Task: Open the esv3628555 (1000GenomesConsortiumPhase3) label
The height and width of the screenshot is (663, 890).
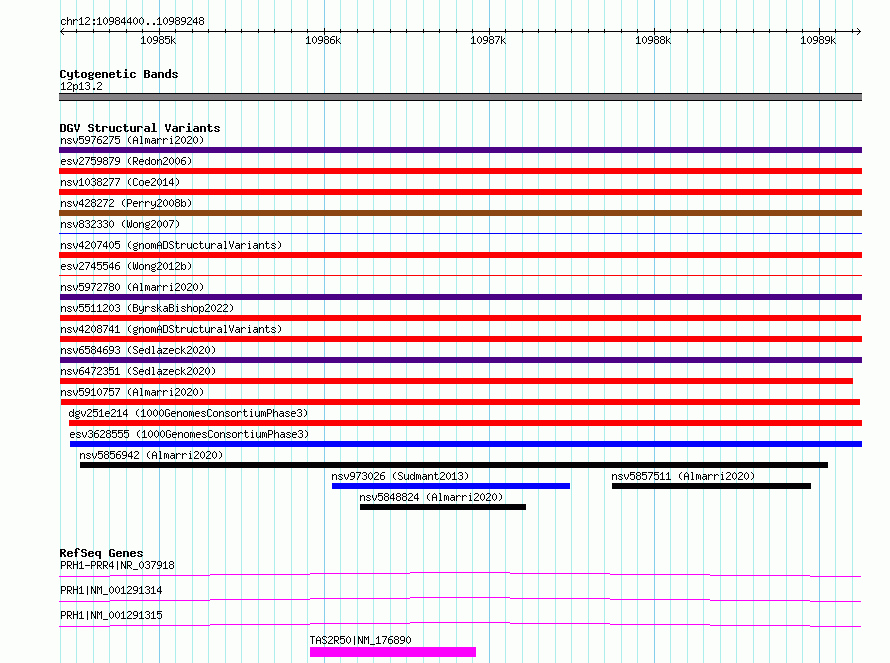Action: click(x=190, y=434)
